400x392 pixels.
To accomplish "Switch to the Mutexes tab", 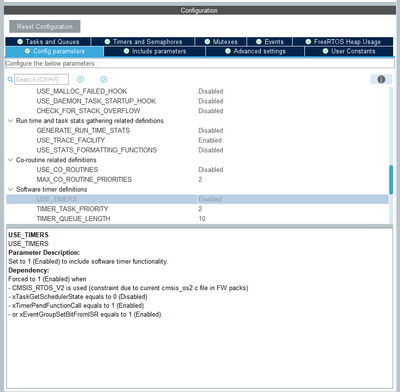I will (221, 42).
